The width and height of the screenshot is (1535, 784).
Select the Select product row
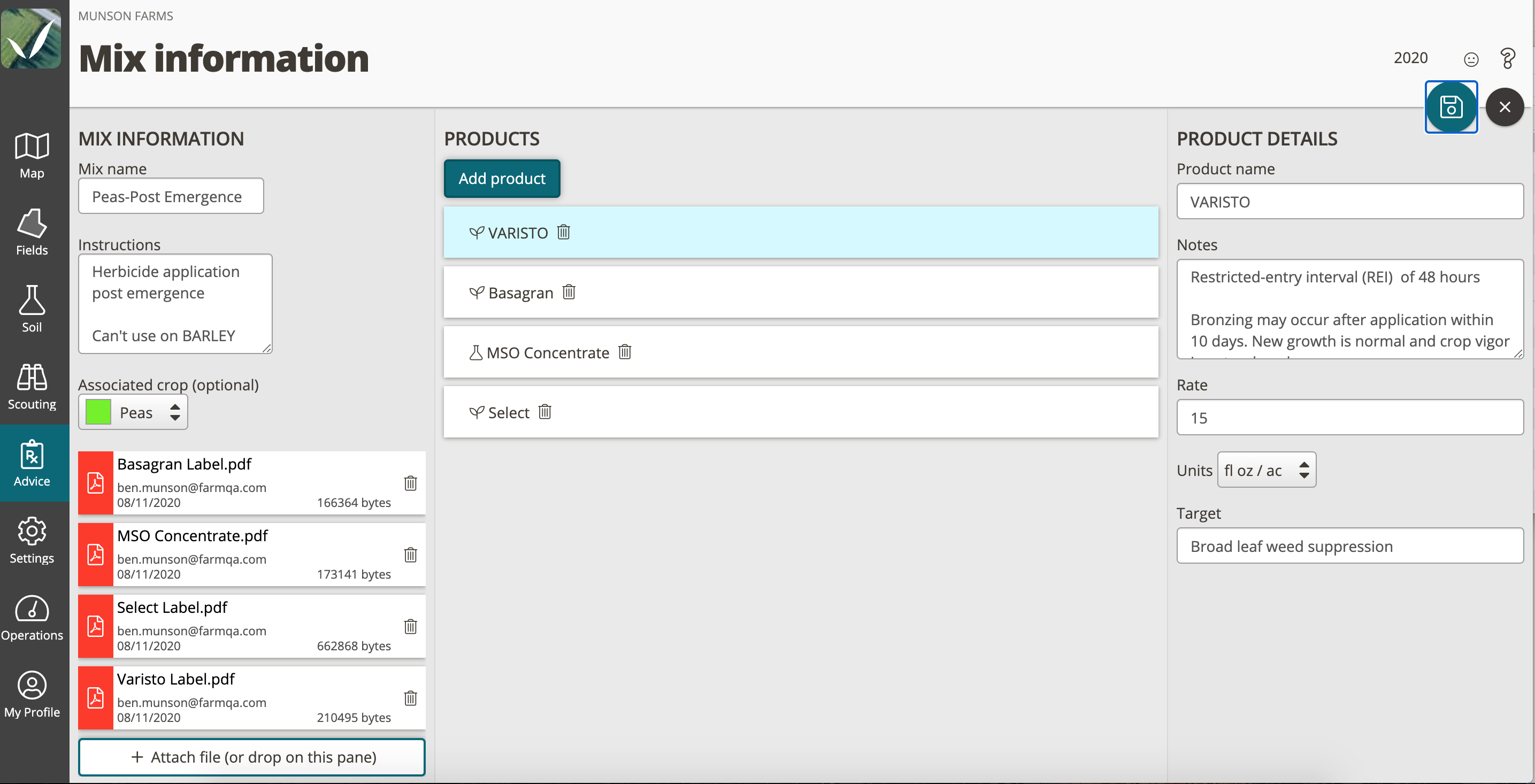pos(800,412)
